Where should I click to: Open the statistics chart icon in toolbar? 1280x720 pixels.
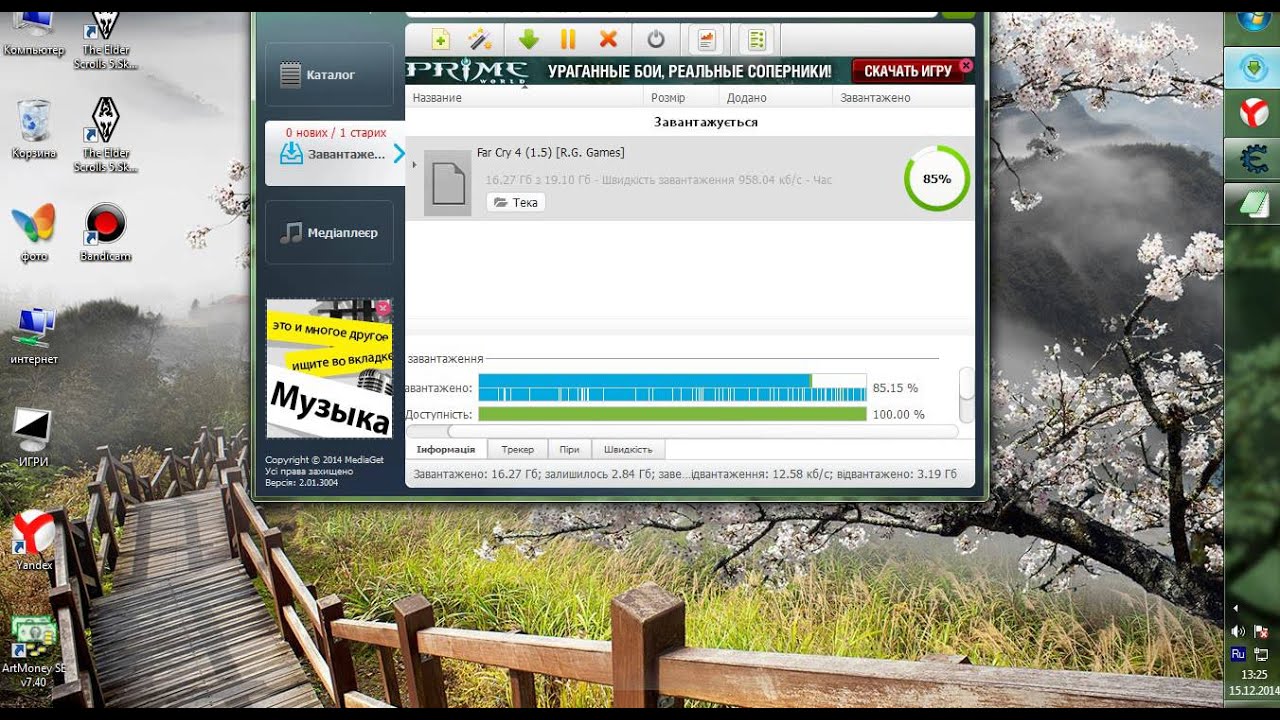(707, 40)
